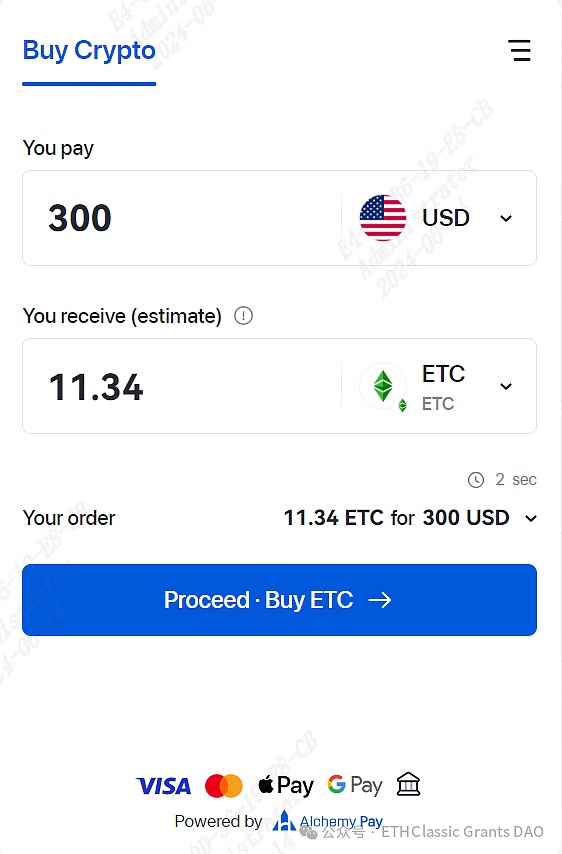Click the bank transfer building icon

click(x=408, y=784)
